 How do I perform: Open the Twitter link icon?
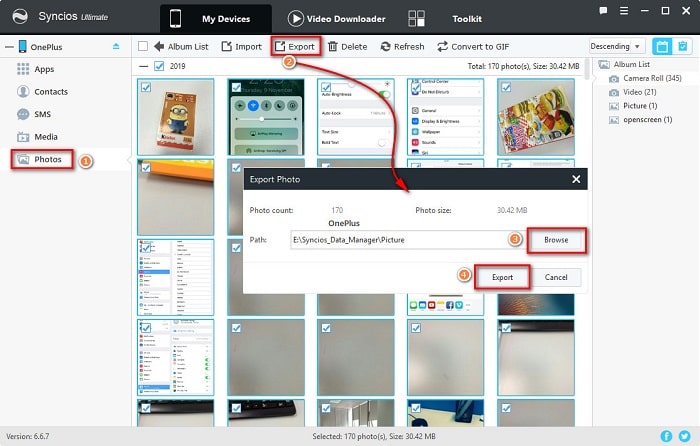click(684, 436)
